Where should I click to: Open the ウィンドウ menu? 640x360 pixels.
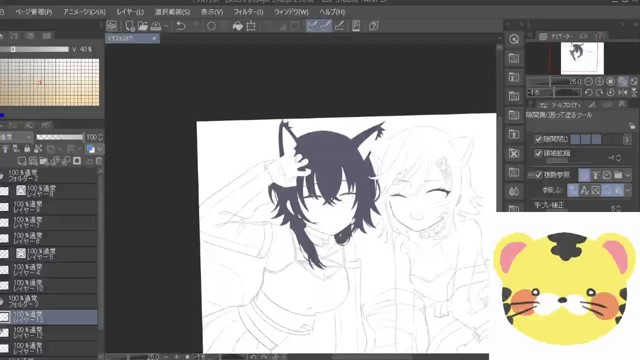click(291, 12)
